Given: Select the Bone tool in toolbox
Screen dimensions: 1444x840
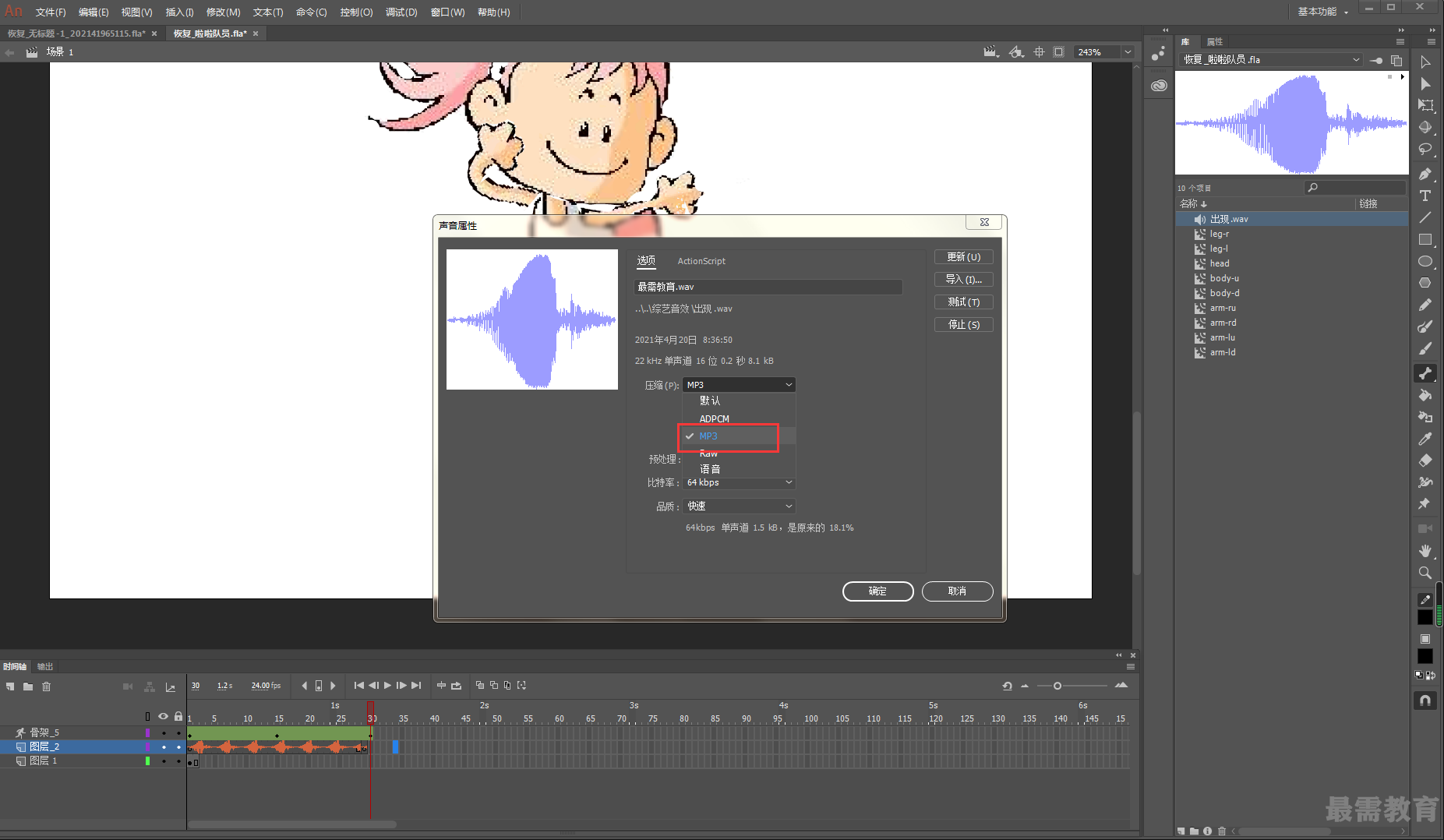Looking at the screenshot, I should [x=1425, y=373].
